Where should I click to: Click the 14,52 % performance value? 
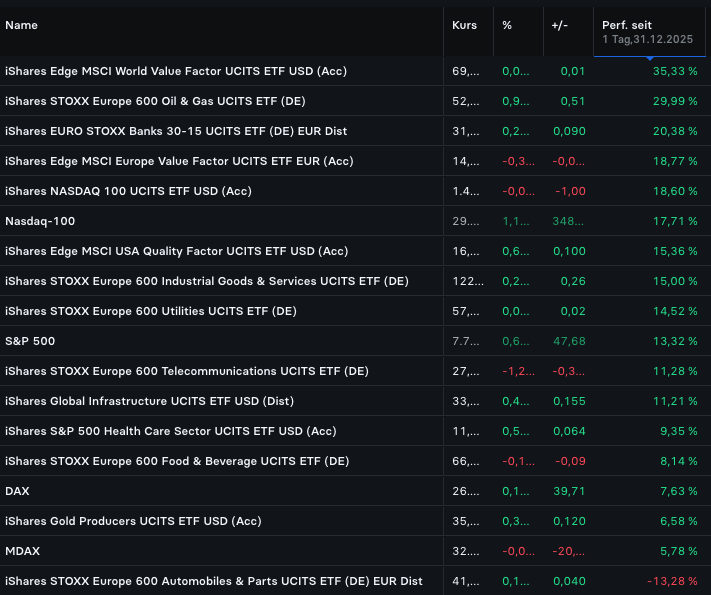675,311
